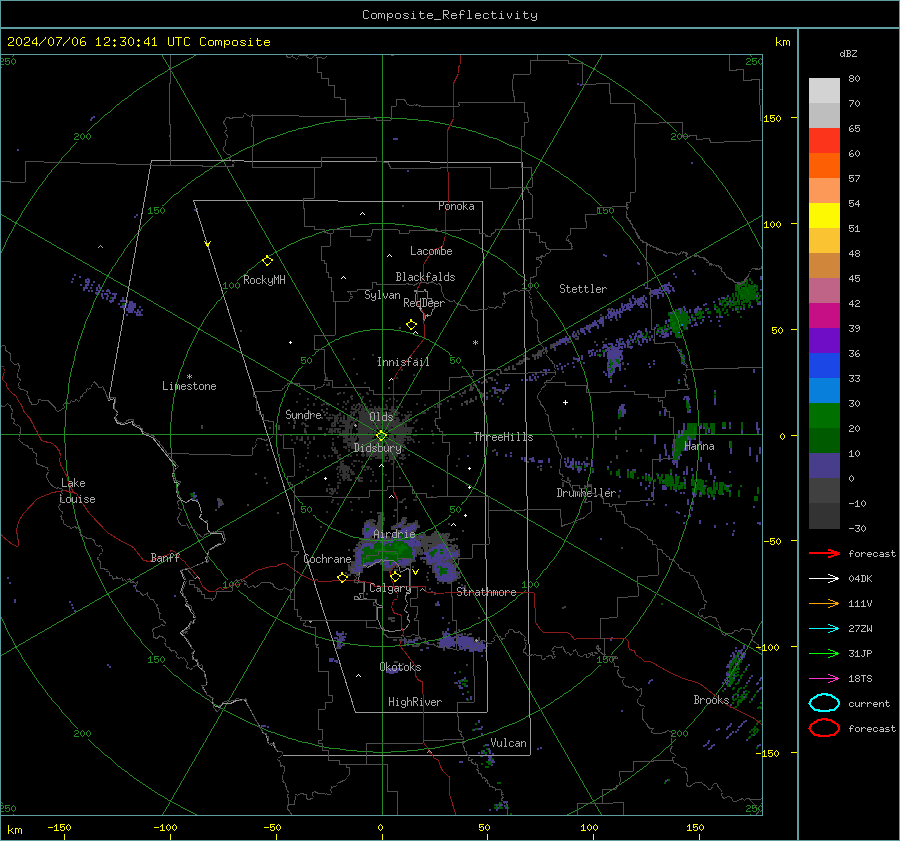Click the Hanna city label
This screenshot has width=900, height=841.
coord(699,446)
